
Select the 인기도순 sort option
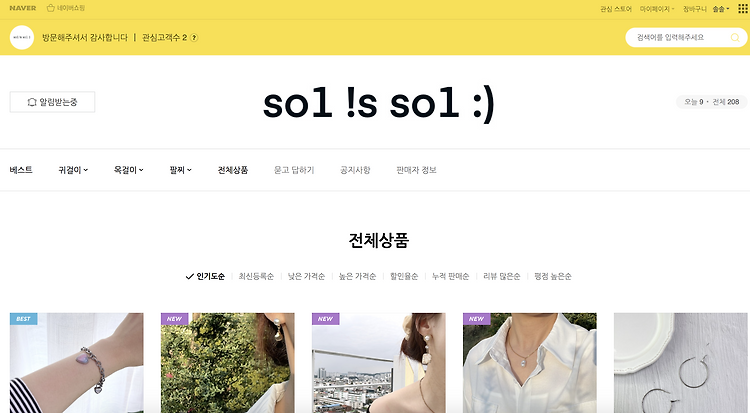(205, 276)
